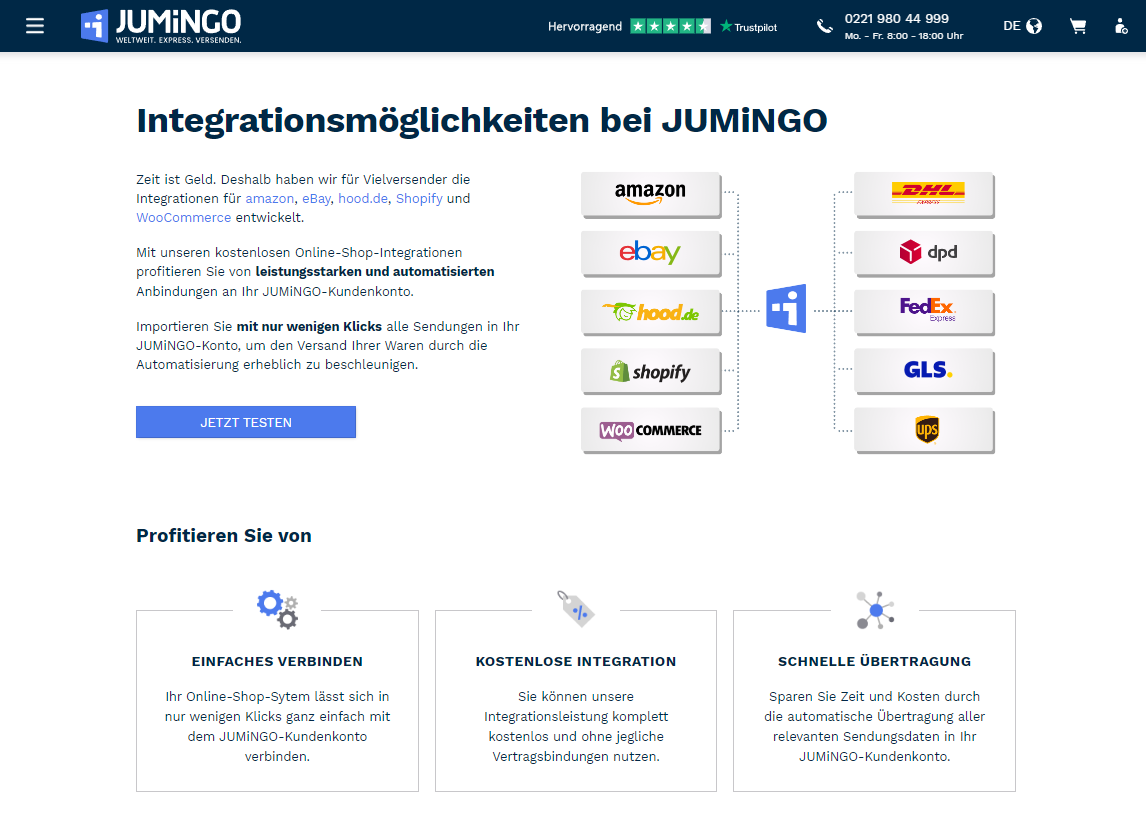
Task: Click the dpd carrier tile
Action: point(924,253)
